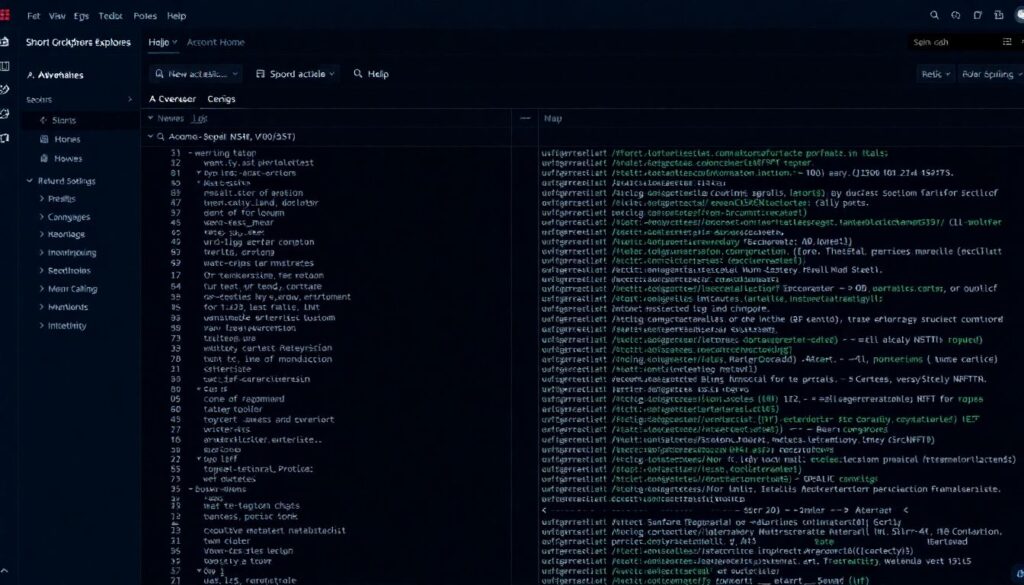Image resolution: width=1024 pixels, height=585 pixels.
Task: Open the 'Spord actiele' dropdown
Action: click(297, 74)
